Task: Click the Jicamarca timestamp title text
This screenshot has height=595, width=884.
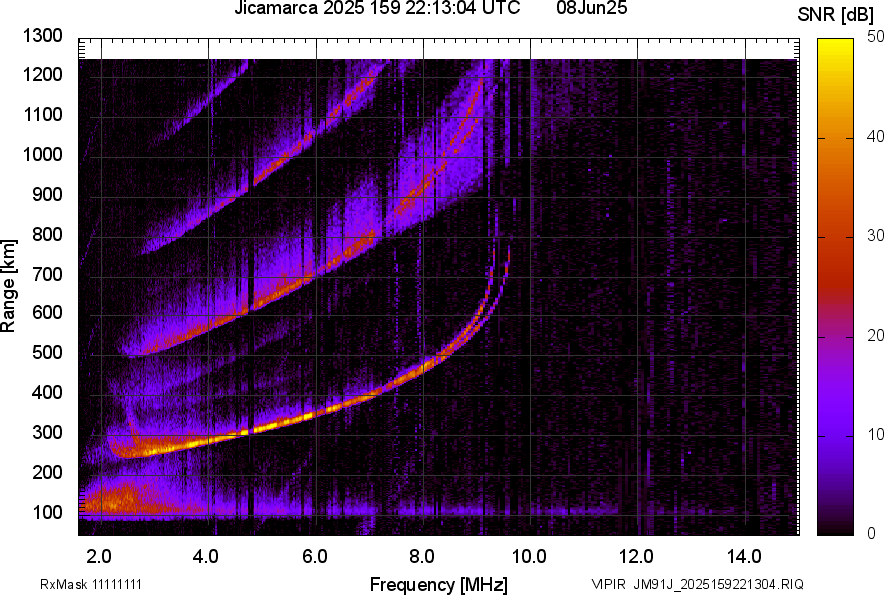Action: (x=377, y=8)
